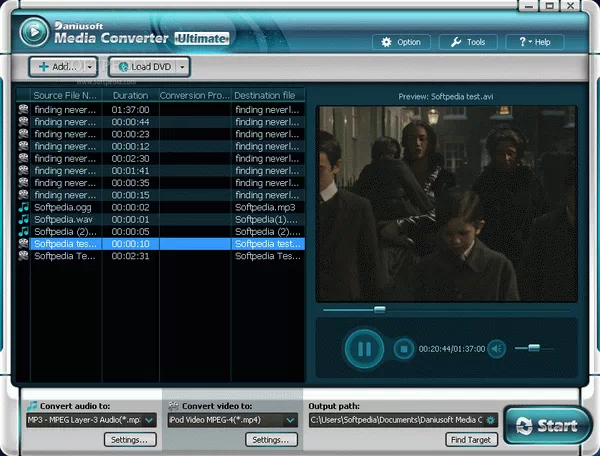Click the video preview frame

[x=447, y=204]
